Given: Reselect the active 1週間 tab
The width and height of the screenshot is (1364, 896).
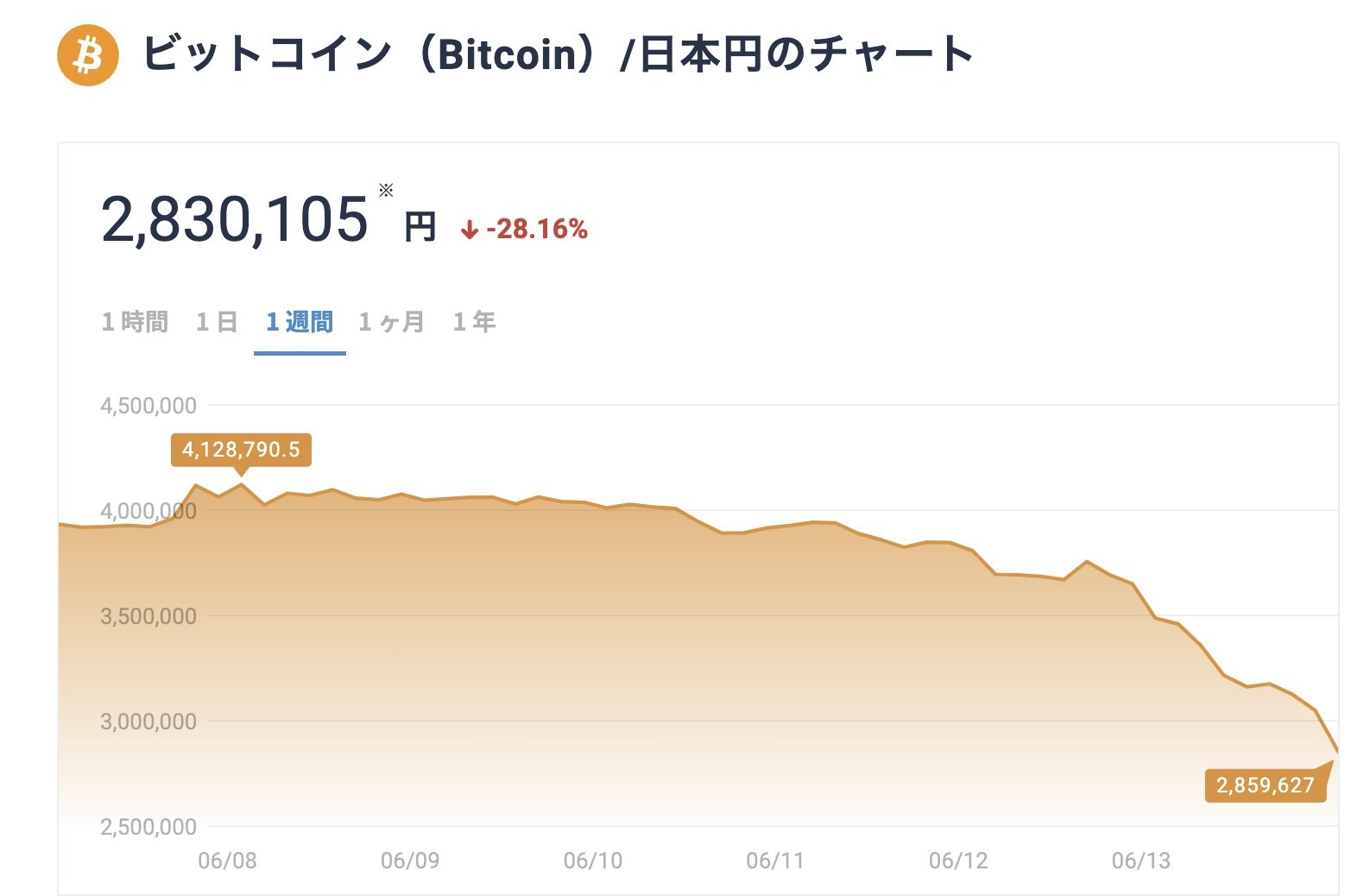Looking at the screenshot, I should [x=299, y=321].
